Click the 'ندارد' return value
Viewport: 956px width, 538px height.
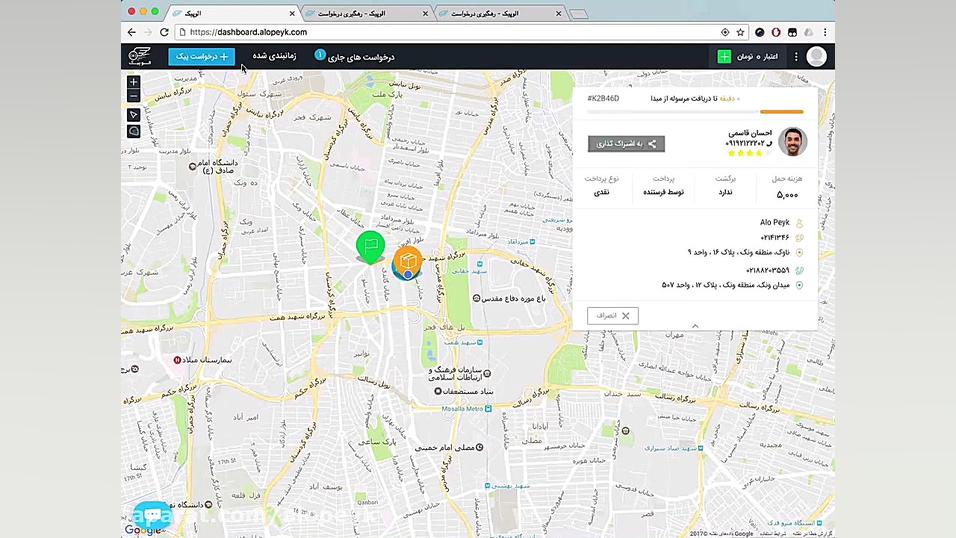725,192
